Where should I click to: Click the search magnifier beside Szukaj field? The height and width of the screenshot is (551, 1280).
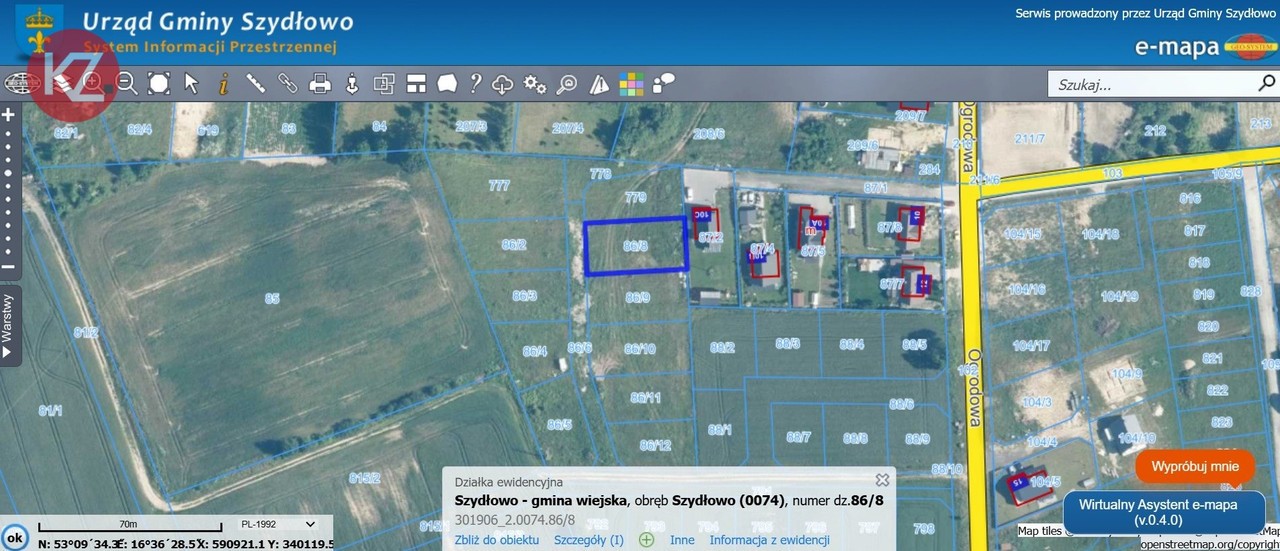(x=1266, y=84)
